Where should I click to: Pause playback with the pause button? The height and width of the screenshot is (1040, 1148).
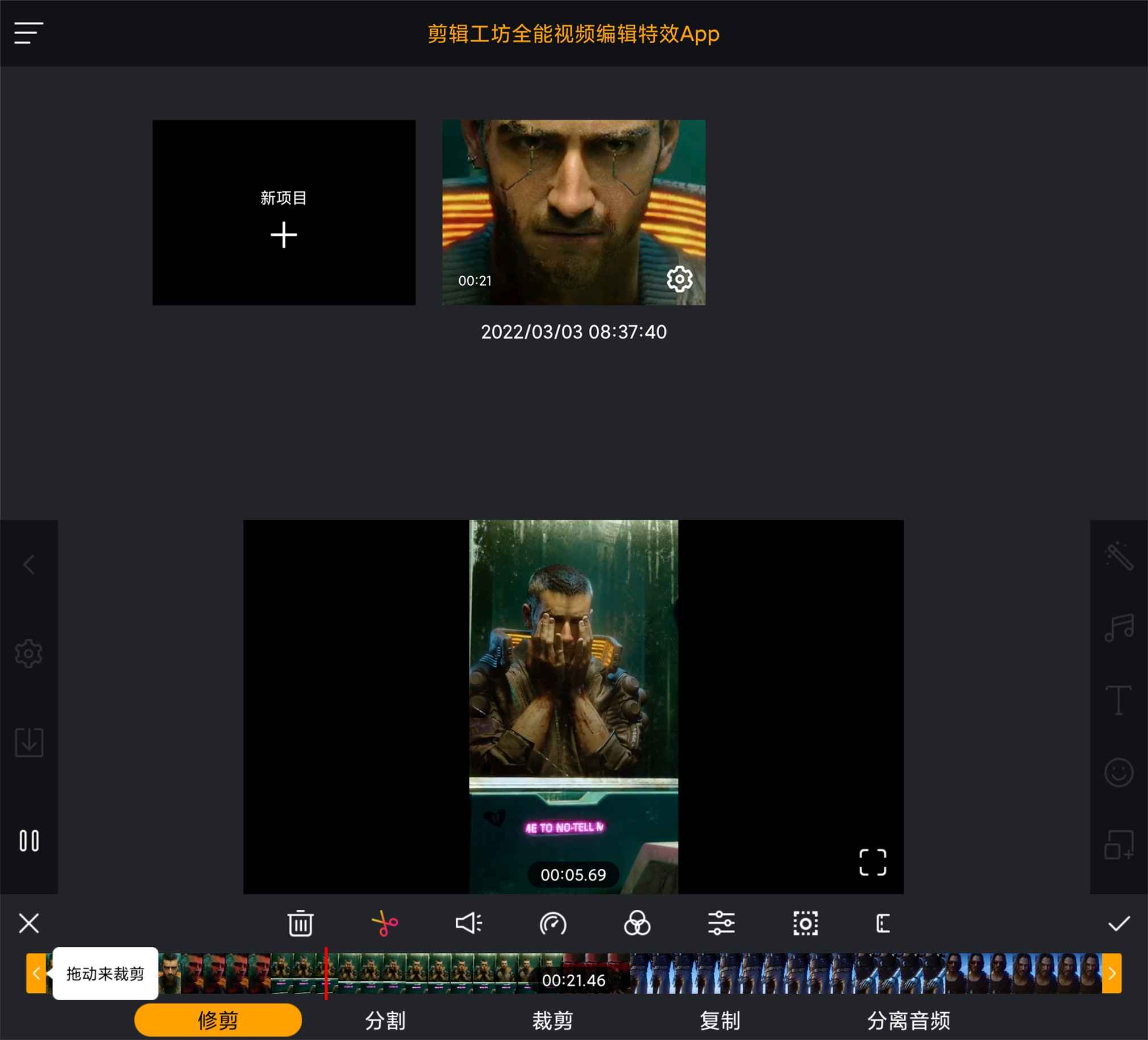click(29, 841)
